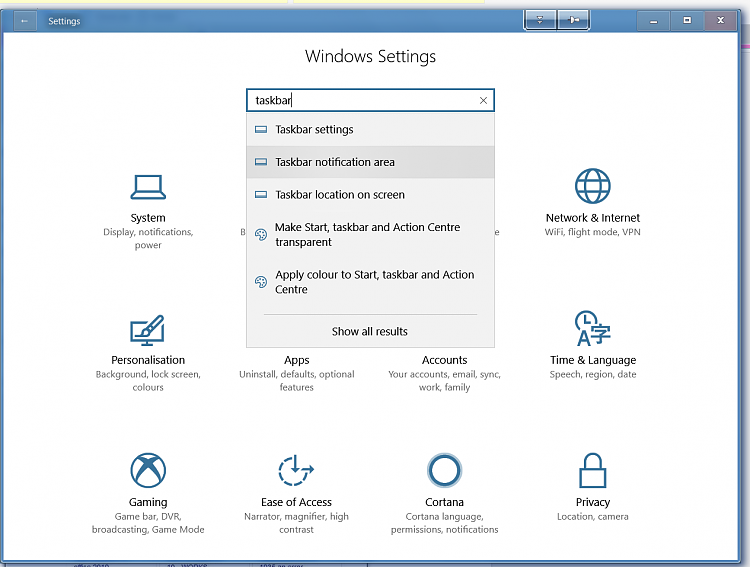Click 'WiFi, flight mode, VPN' description

(x=593, y=232)
